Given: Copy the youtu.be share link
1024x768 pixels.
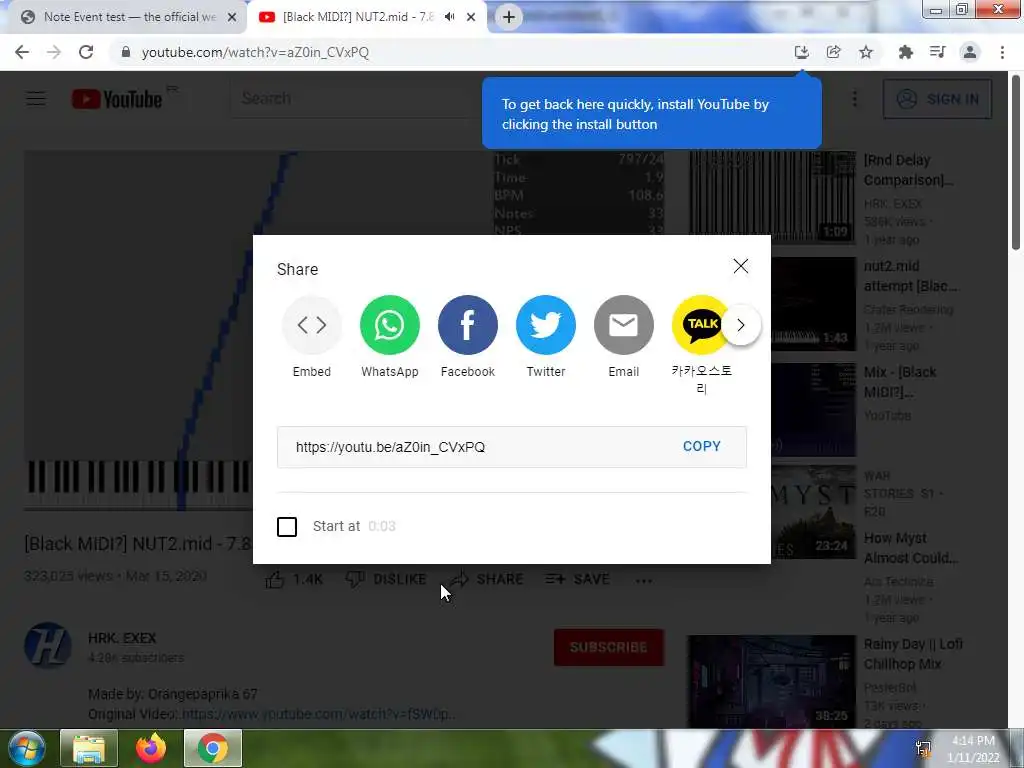Looking at the screenshot, I should point(701,446).
